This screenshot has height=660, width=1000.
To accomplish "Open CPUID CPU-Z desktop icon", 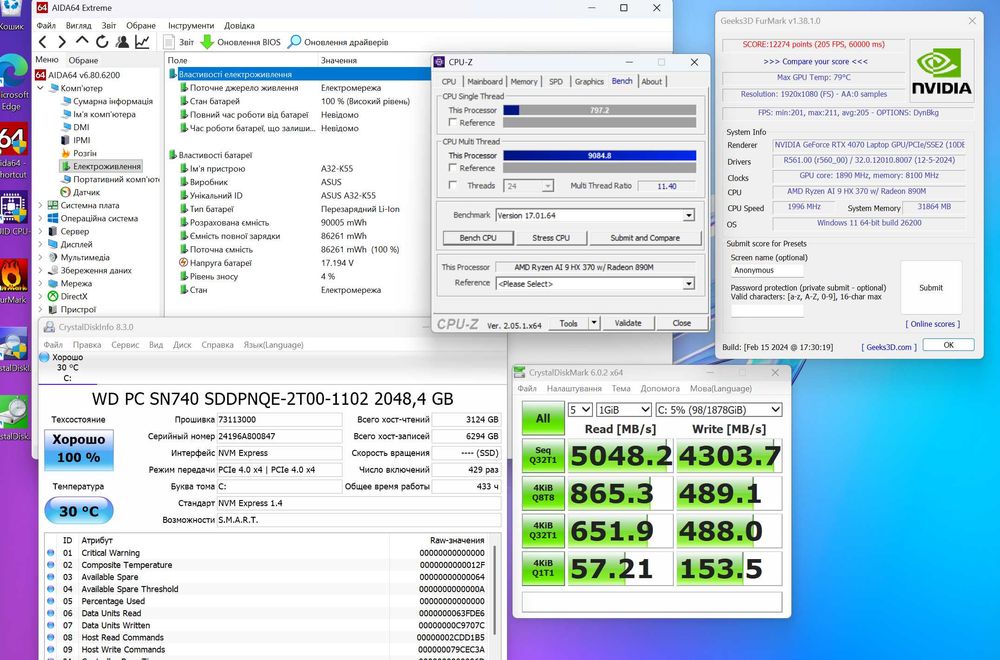I will pyautogui.click(x=13, y=208).
